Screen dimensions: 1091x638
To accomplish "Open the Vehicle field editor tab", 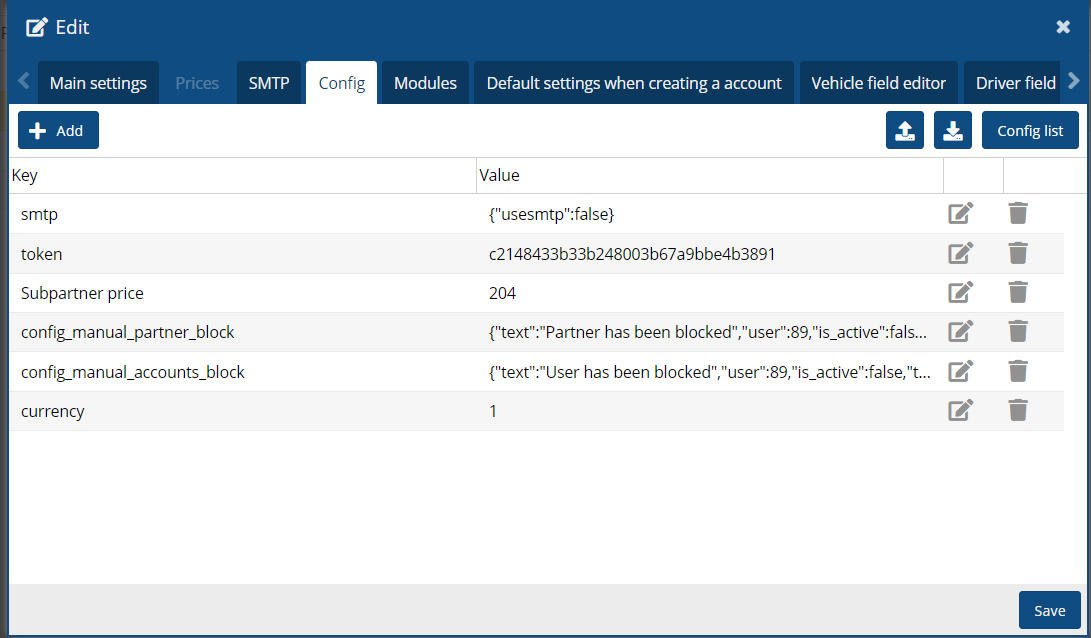I will pyautogui.click(x=878, y=83).
